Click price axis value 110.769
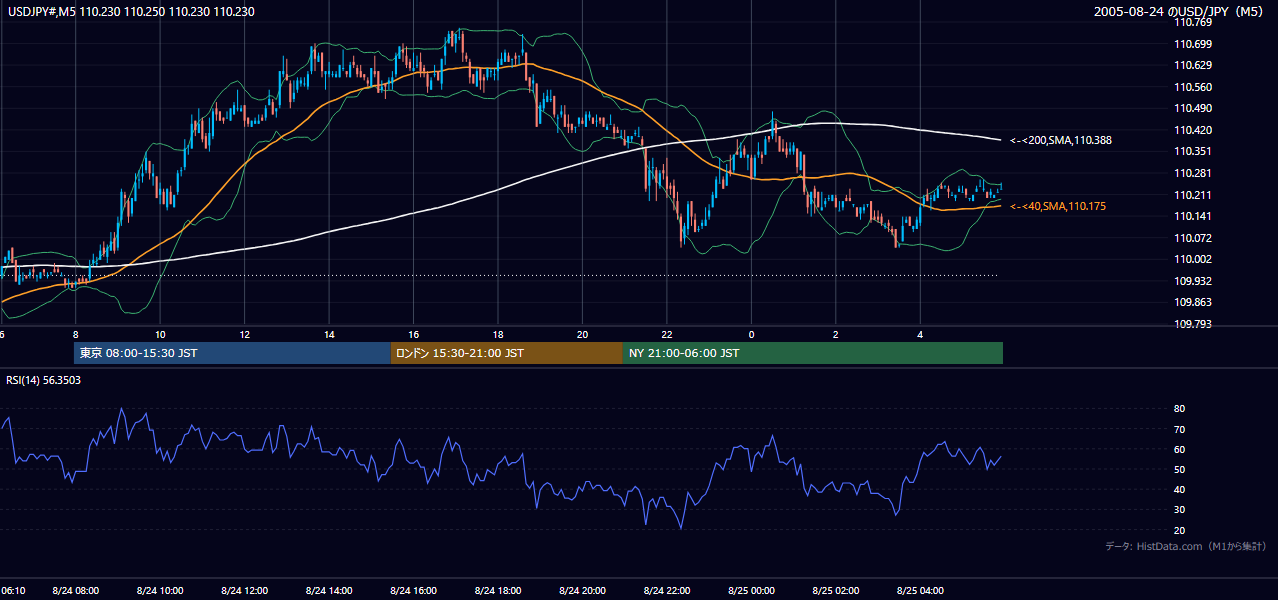1278x600 pixels. 1192,22
